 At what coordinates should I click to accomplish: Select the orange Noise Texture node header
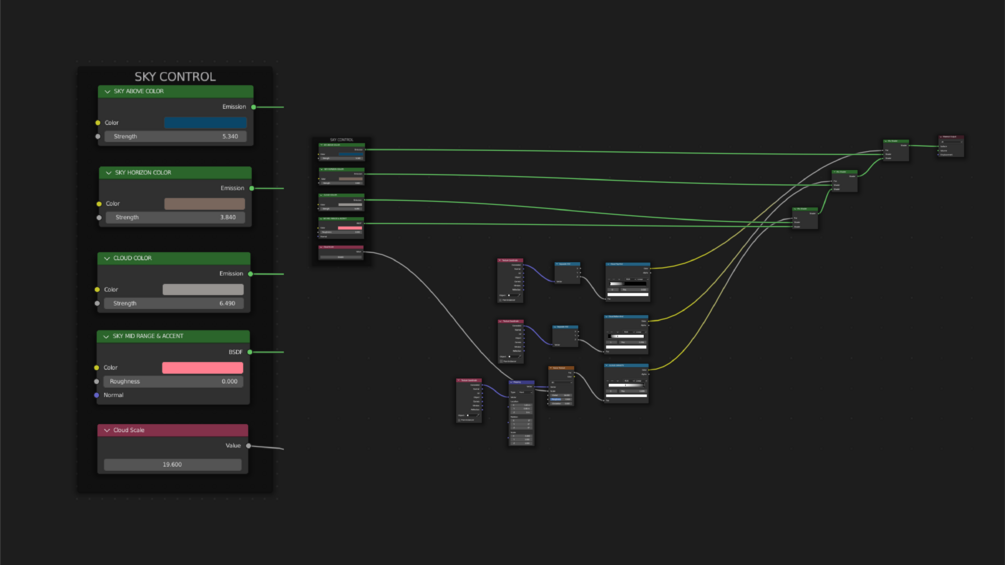(x=561, y=368)
